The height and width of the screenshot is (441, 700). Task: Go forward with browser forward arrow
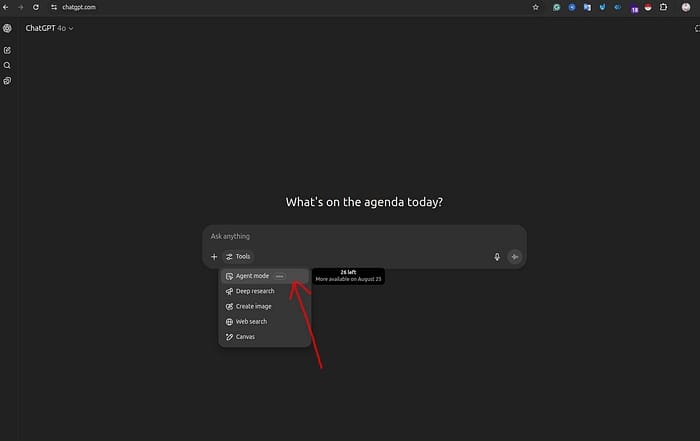click(x=21, y=7)
